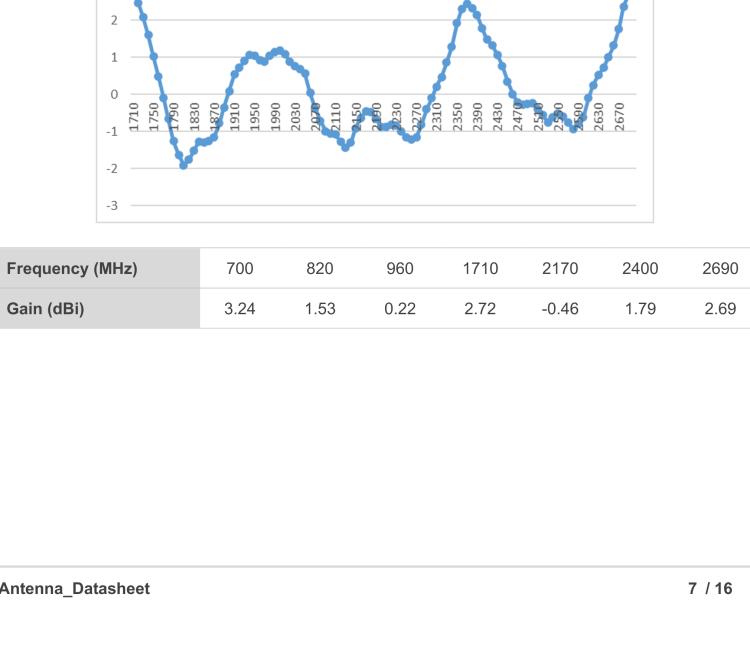Select the 0.22 gain value
This screenshot has width=750, height=650.
pyautogui.click(x=400, y=308)
